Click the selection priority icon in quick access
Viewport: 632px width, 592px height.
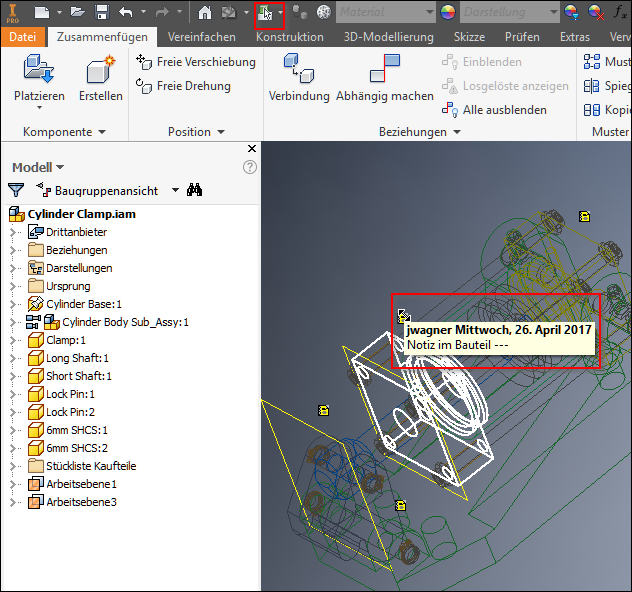click(264, 13)
